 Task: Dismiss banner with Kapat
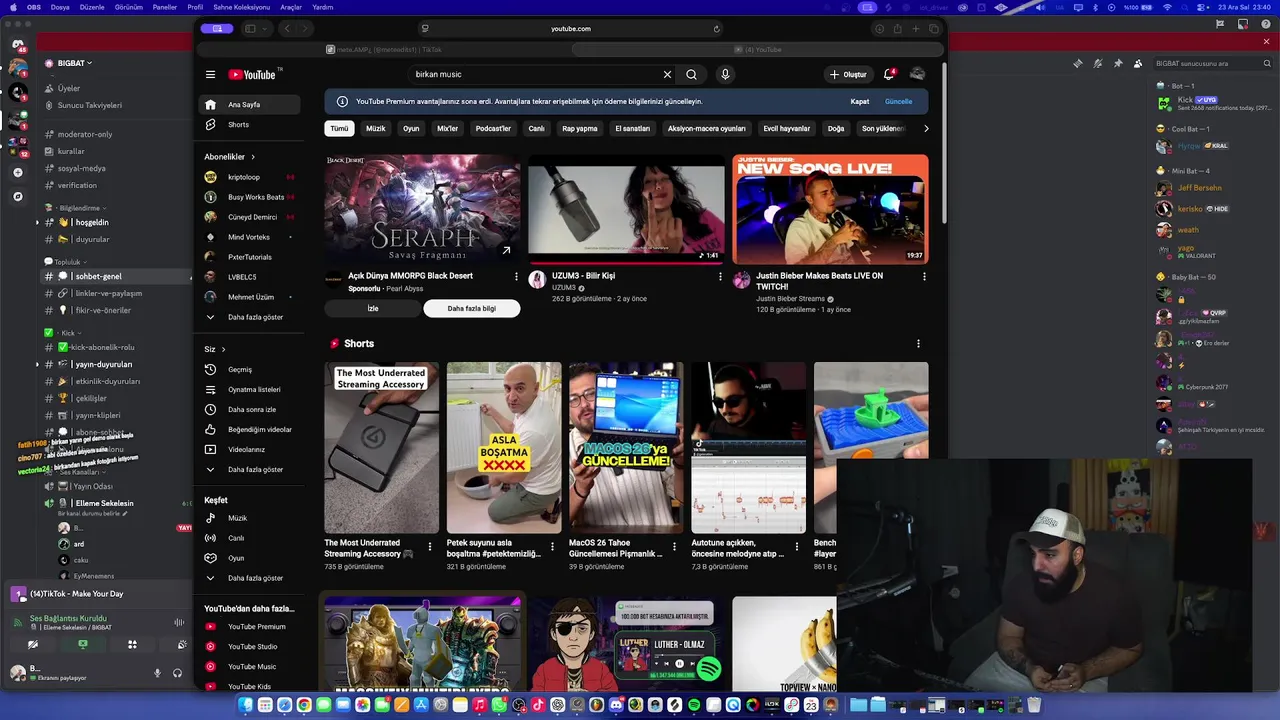pos(859,102)
